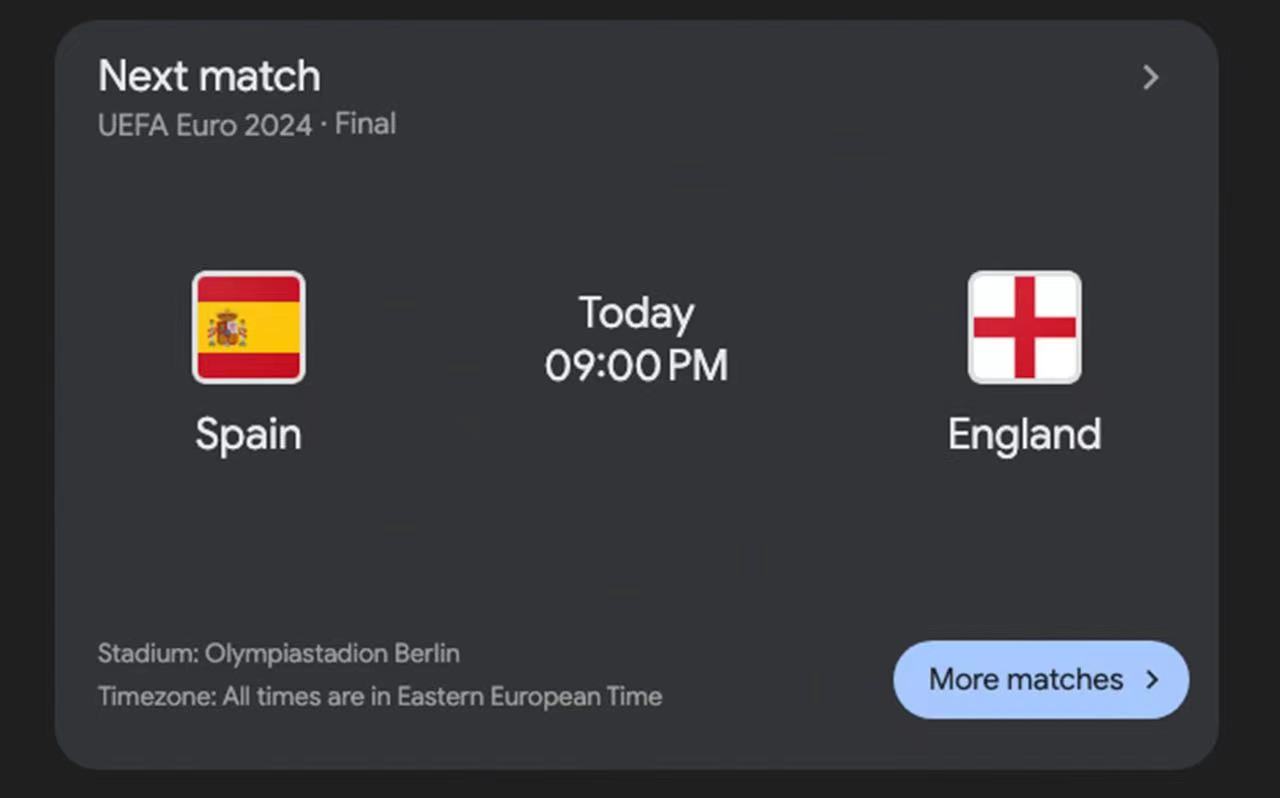Click the empty area below the kickoff time

click(x=636, y=480)
